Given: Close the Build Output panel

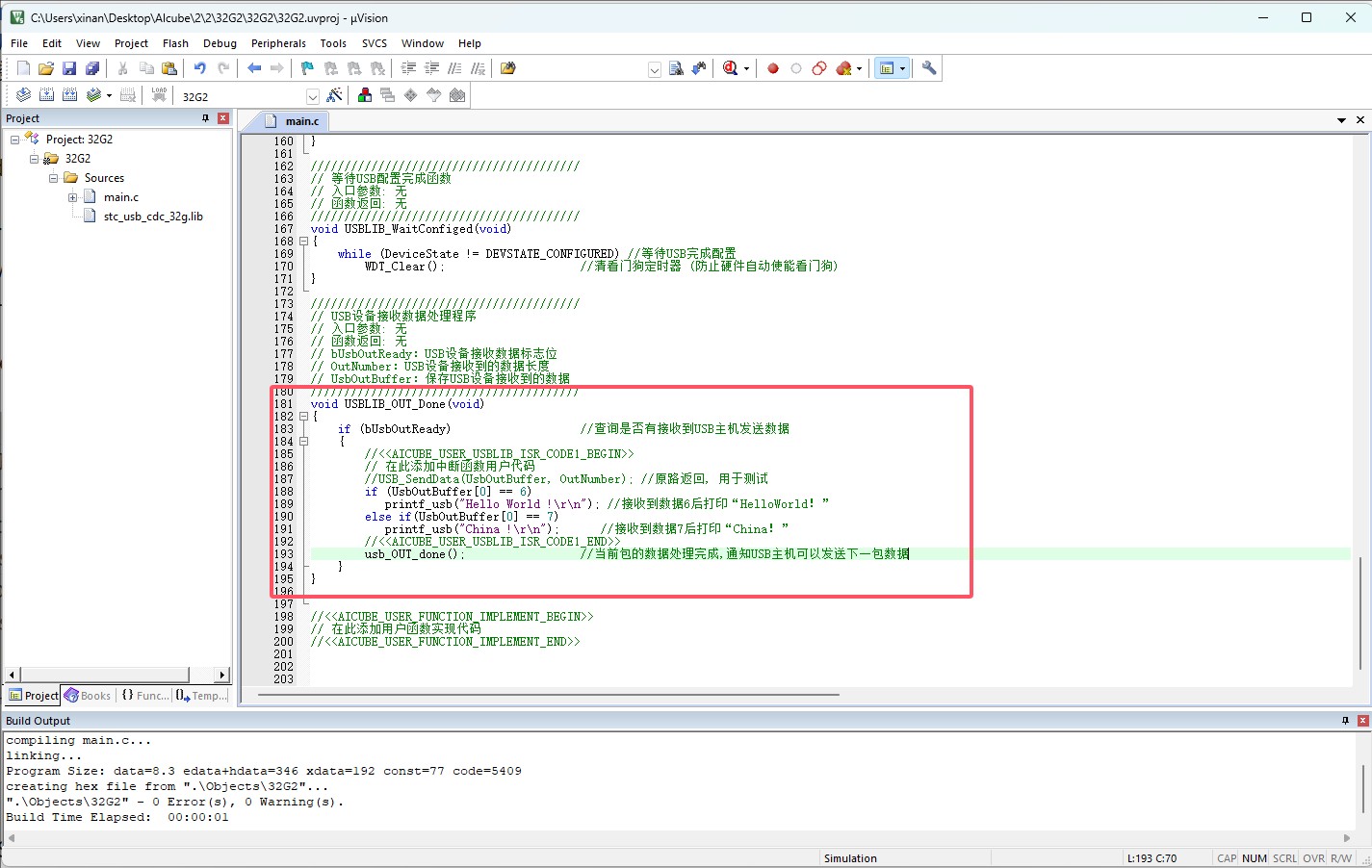Looking at the screenshot, I should click(x=1363, y=721).
